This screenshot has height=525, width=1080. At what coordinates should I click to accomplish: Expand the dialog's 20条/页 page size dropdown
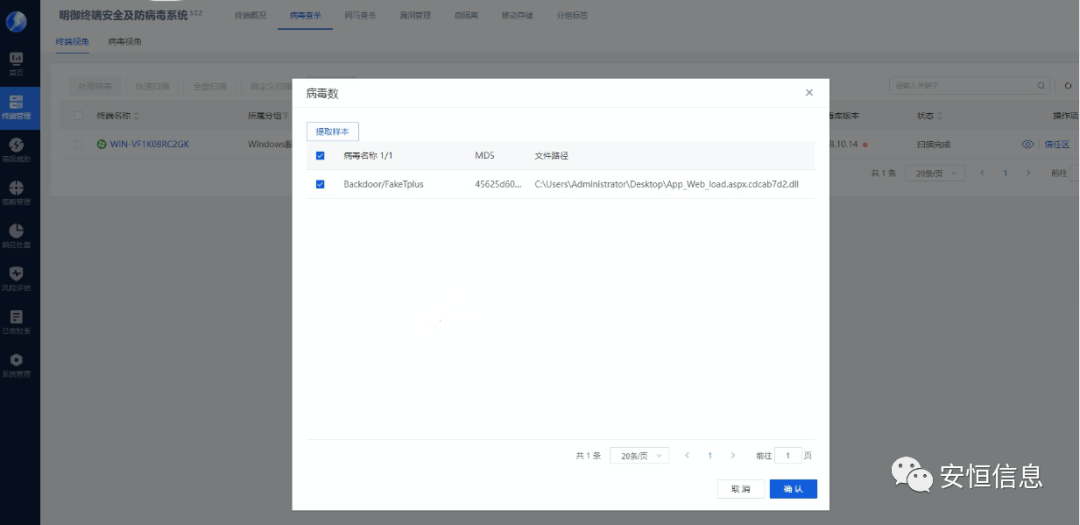pyautogui.click(x=638, y=455)
